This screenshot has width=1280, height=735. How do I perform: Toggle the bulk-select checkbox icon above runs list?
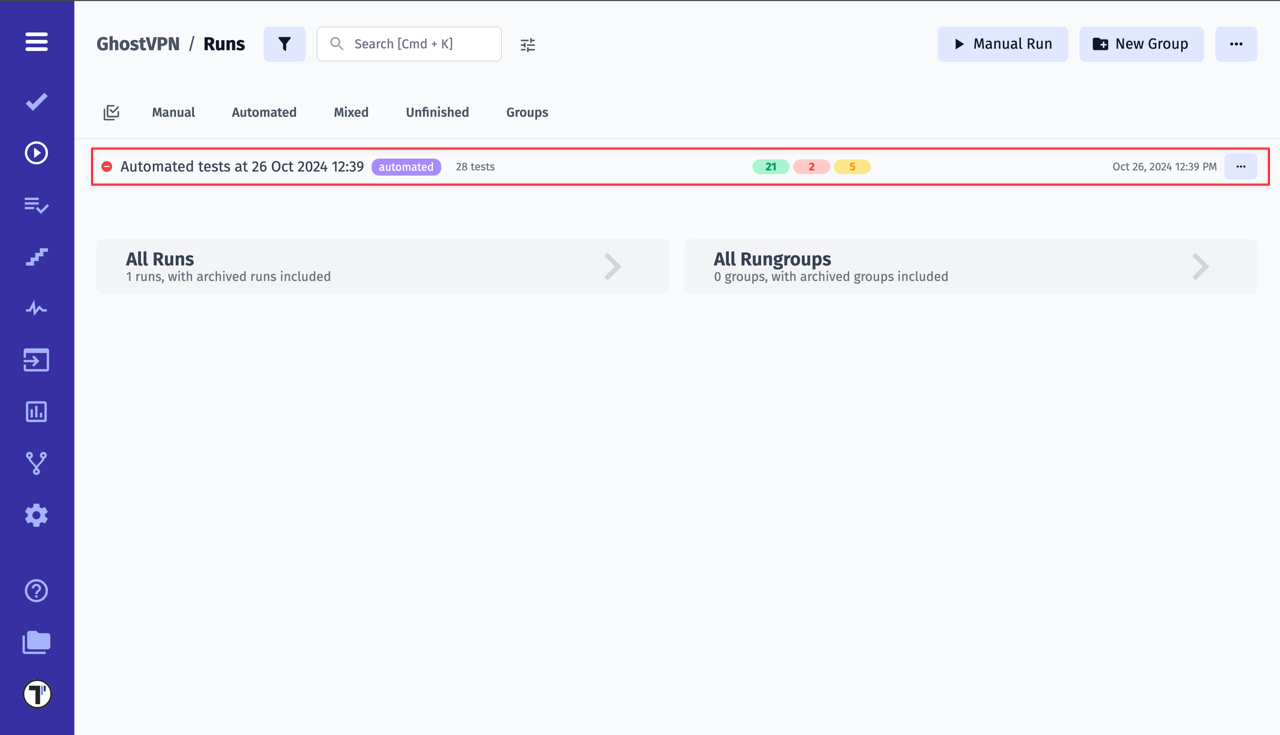tap(111, 112)
